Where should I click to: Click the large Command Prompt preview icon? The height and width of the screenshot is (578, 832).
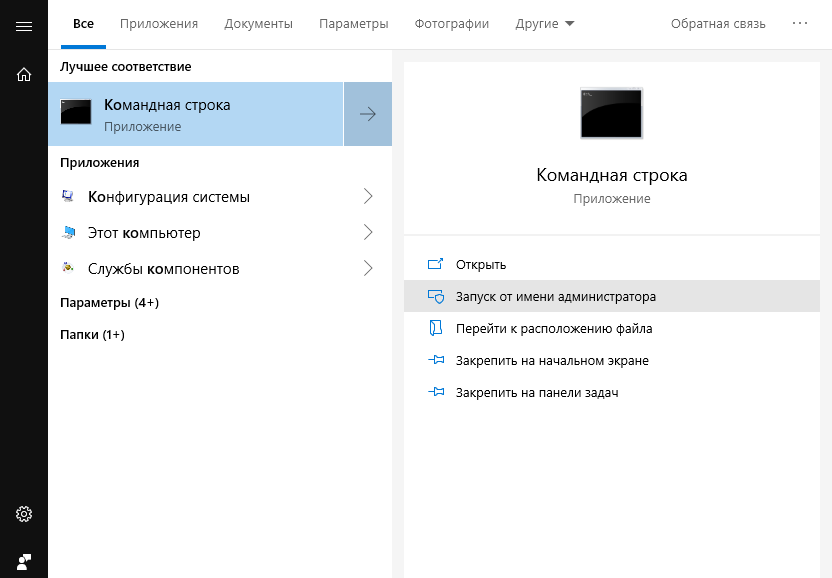611,113
